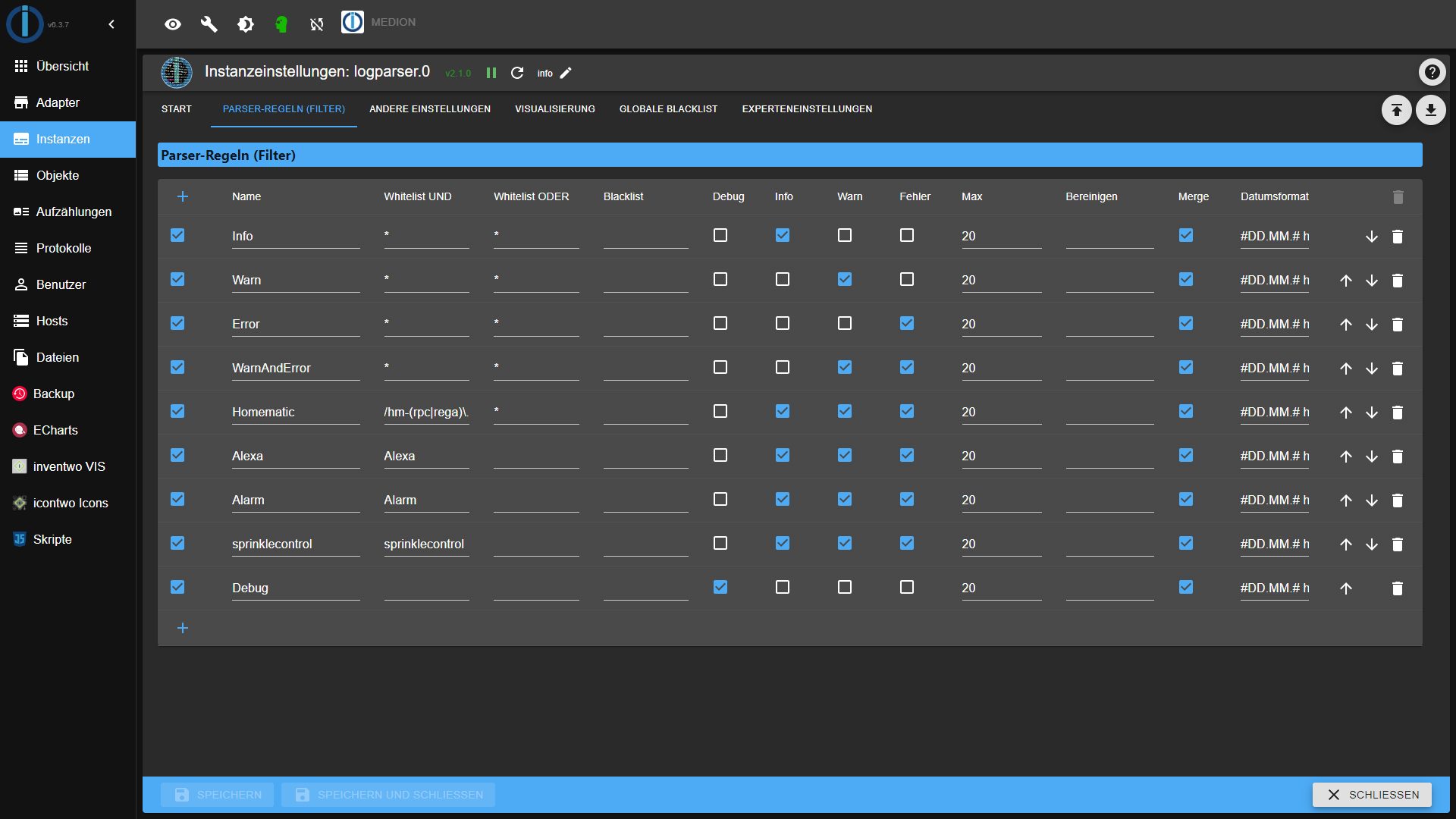Delete the Info rule row

pyautogui.click(x=1398, y=237)
